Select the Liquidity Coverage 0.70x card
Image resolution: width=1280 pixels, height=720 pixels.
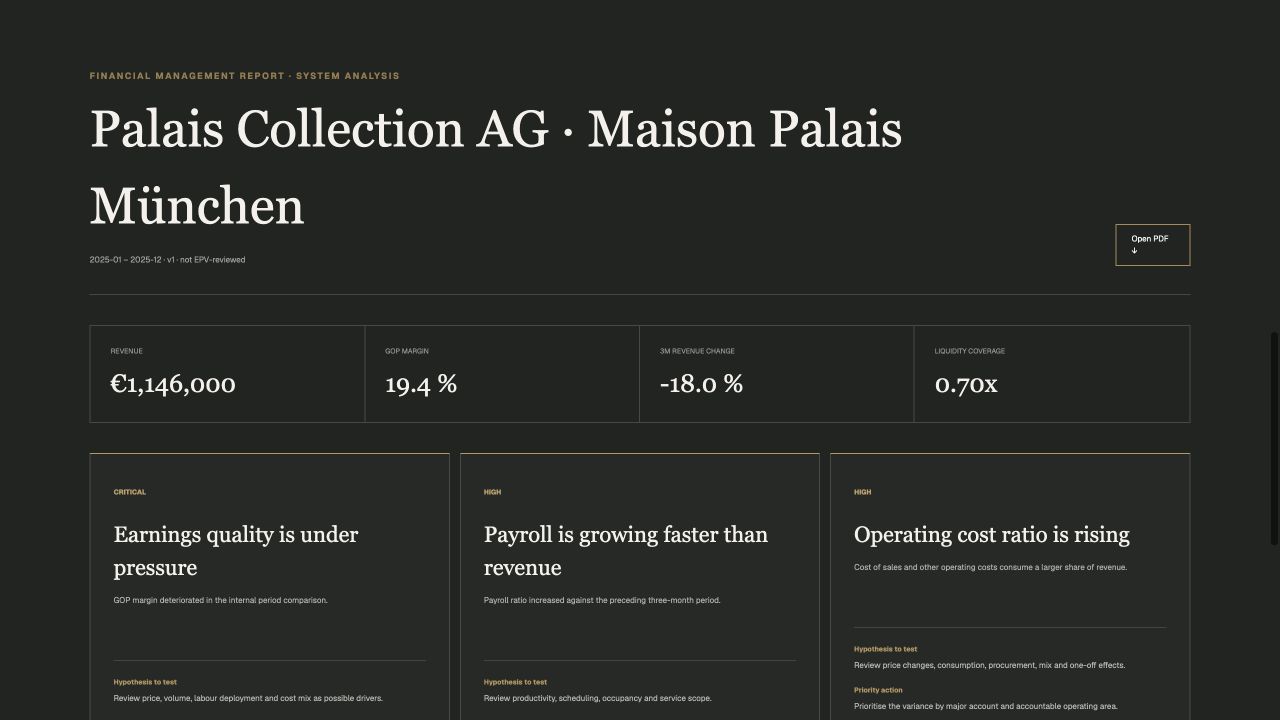click(x=1052, y=374)
